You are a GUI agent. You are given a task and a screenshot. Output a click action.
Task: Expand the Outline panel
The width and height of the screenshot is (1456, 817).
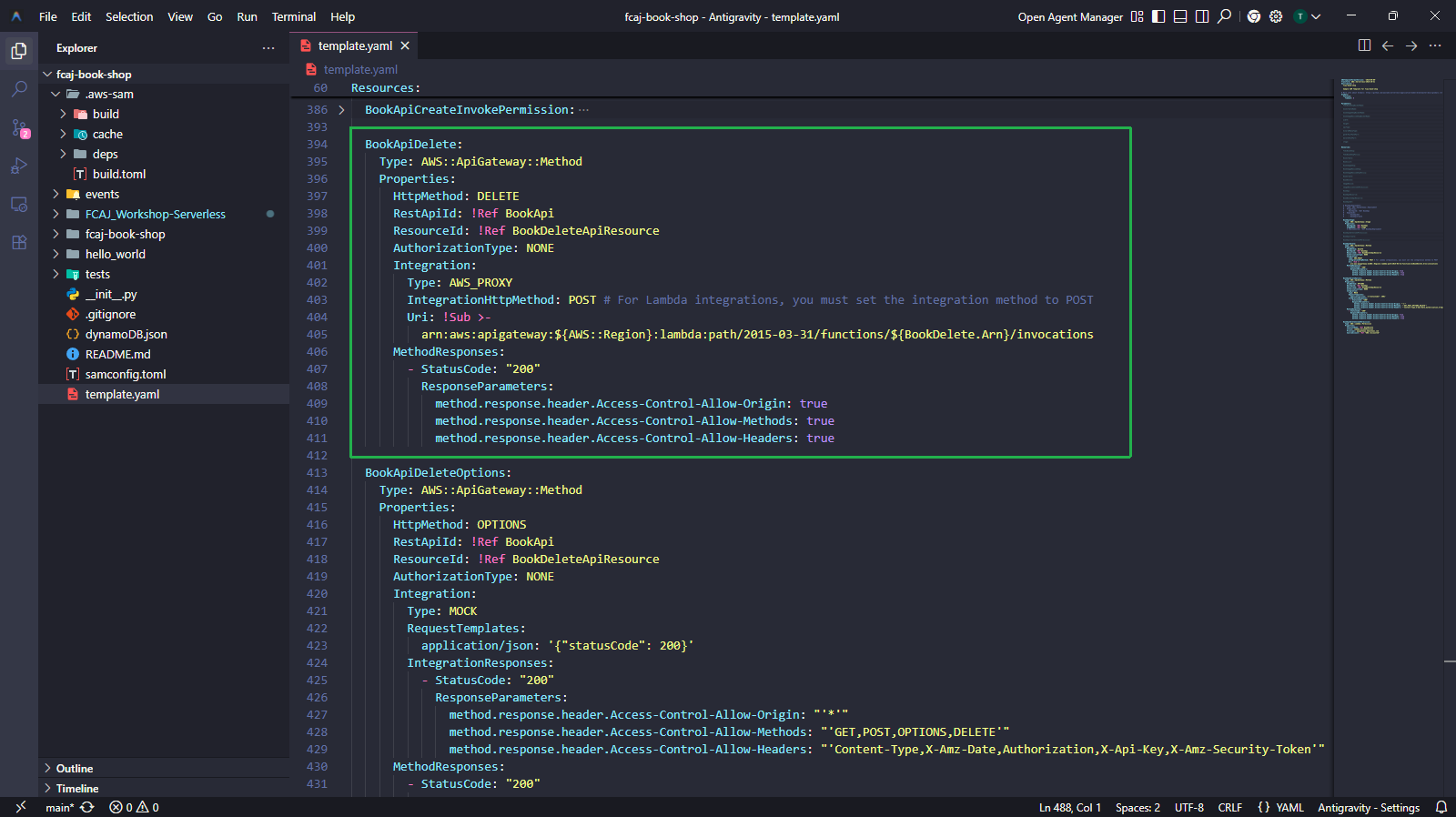[x=164, y=768]
